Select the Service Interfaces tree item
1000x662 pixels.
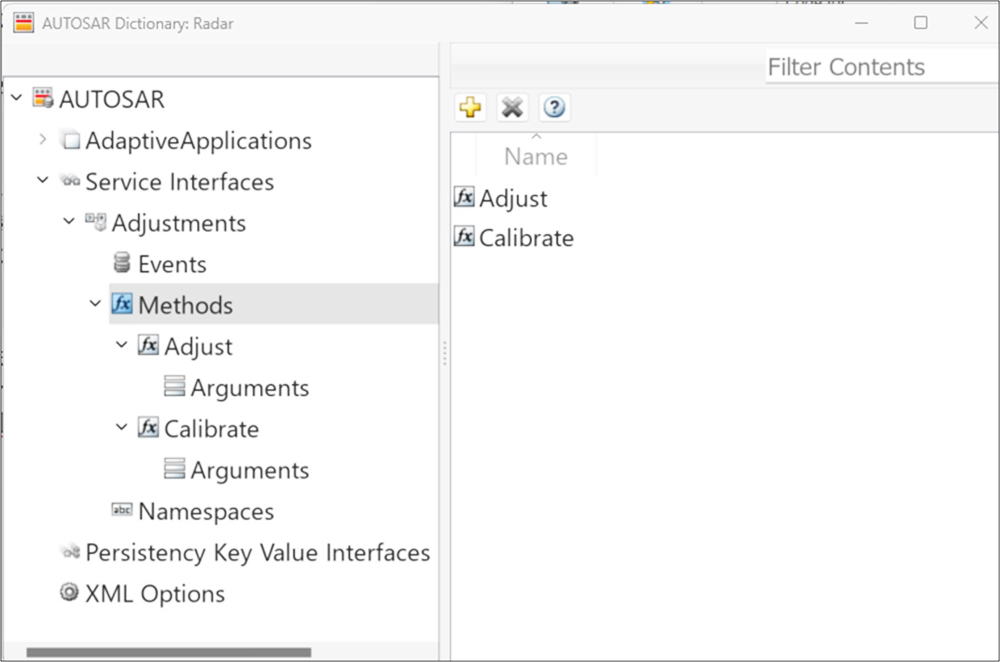pyautogui.click(x=179, y=182)
